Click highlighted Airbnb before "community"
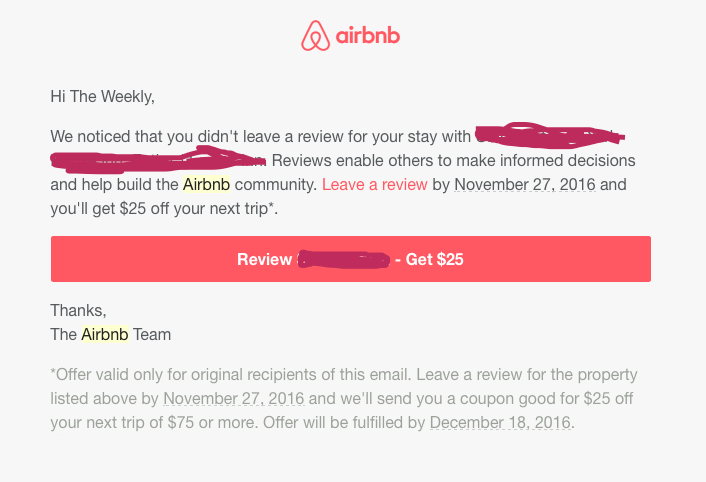This screenshot has width=706, height=482. tap(211, 184)
